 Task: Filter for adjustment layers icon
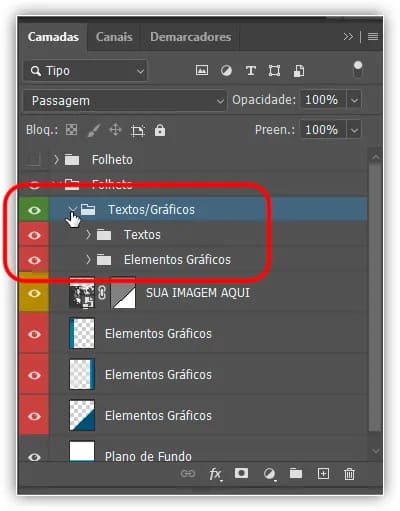click(226, 71)
